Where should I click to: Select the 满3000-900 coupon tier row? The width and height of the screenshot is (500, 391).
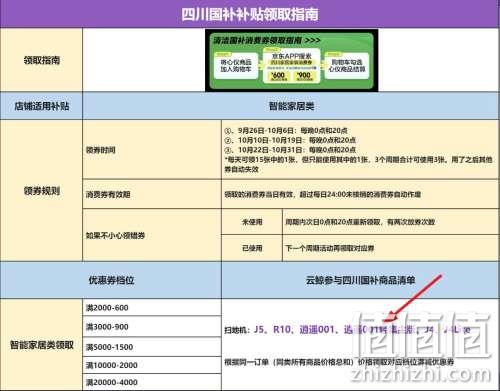[x=152, y=327]
